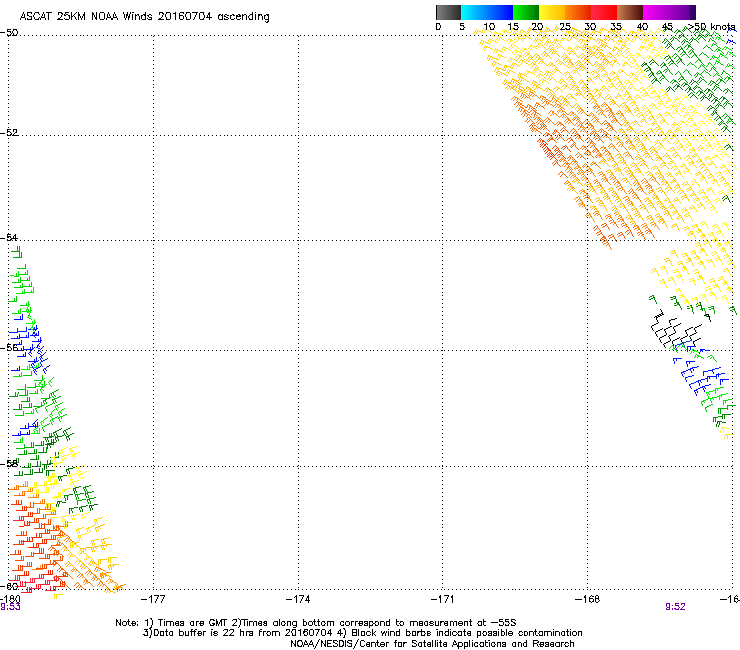The height and width of the screenshot is (650, 740).
Task: Click the ">50 knots" colorbar label
Action: pyautogui.click(x=711, y=27)
